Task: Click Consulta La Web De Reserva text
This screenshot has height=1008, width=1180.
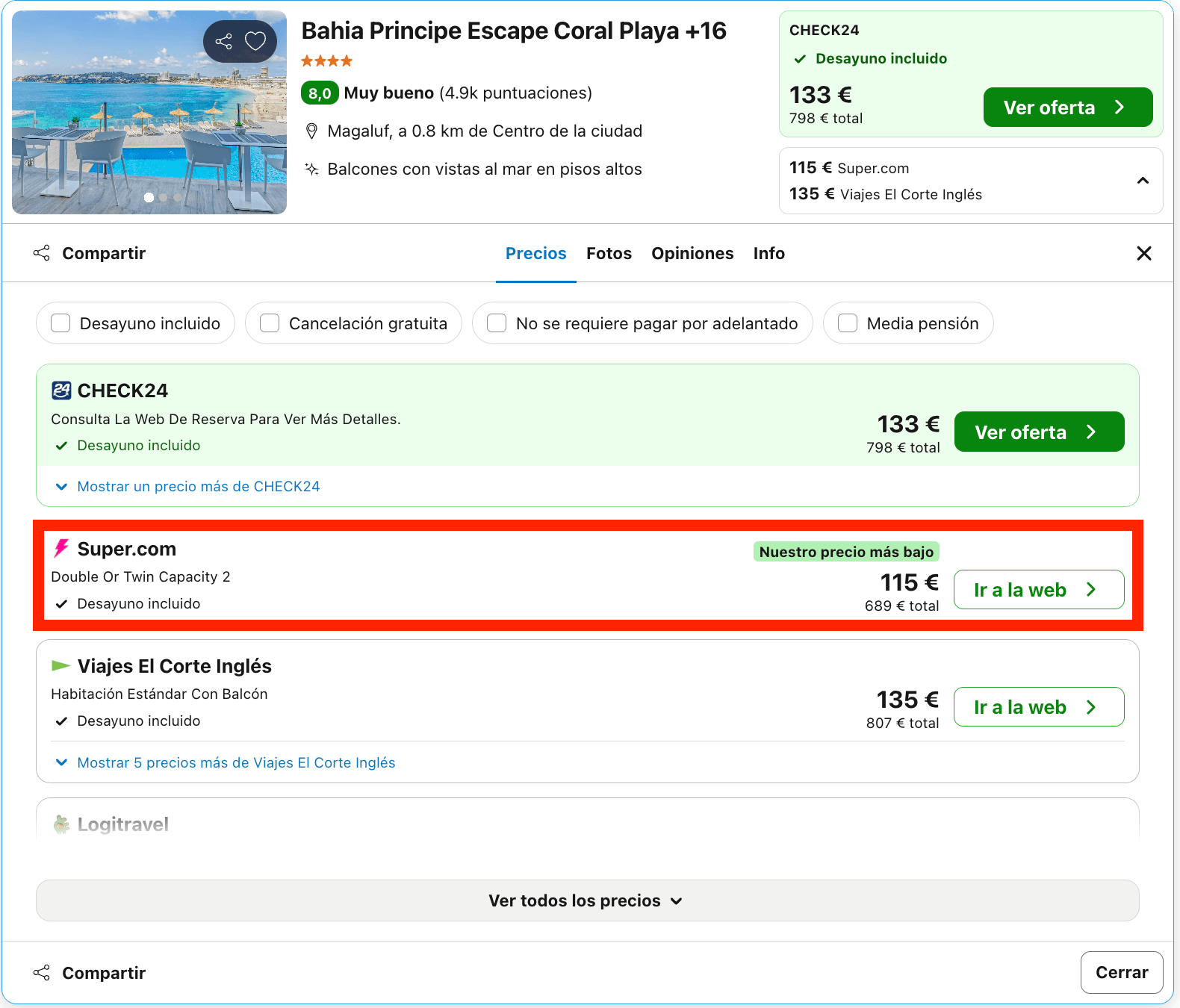Action: [226, 419]
